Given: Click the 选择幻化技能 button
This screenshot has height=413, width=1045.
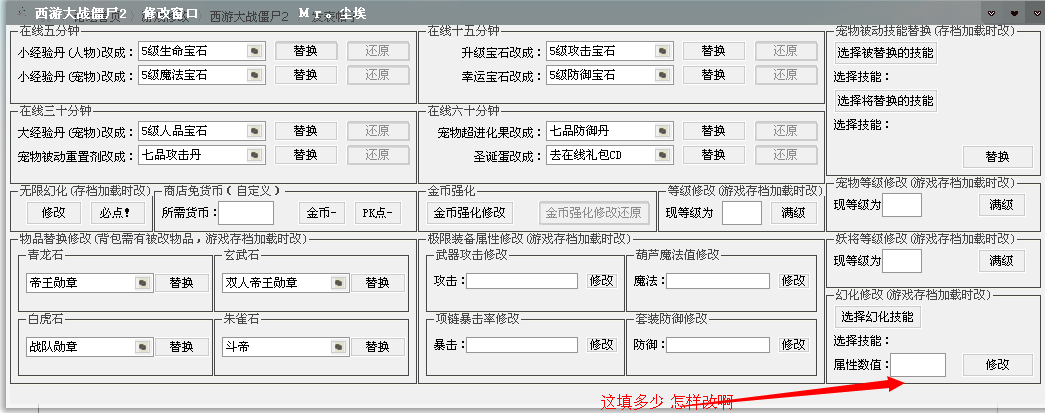Looking at the screenshot, I should click(x=878, y=316).
